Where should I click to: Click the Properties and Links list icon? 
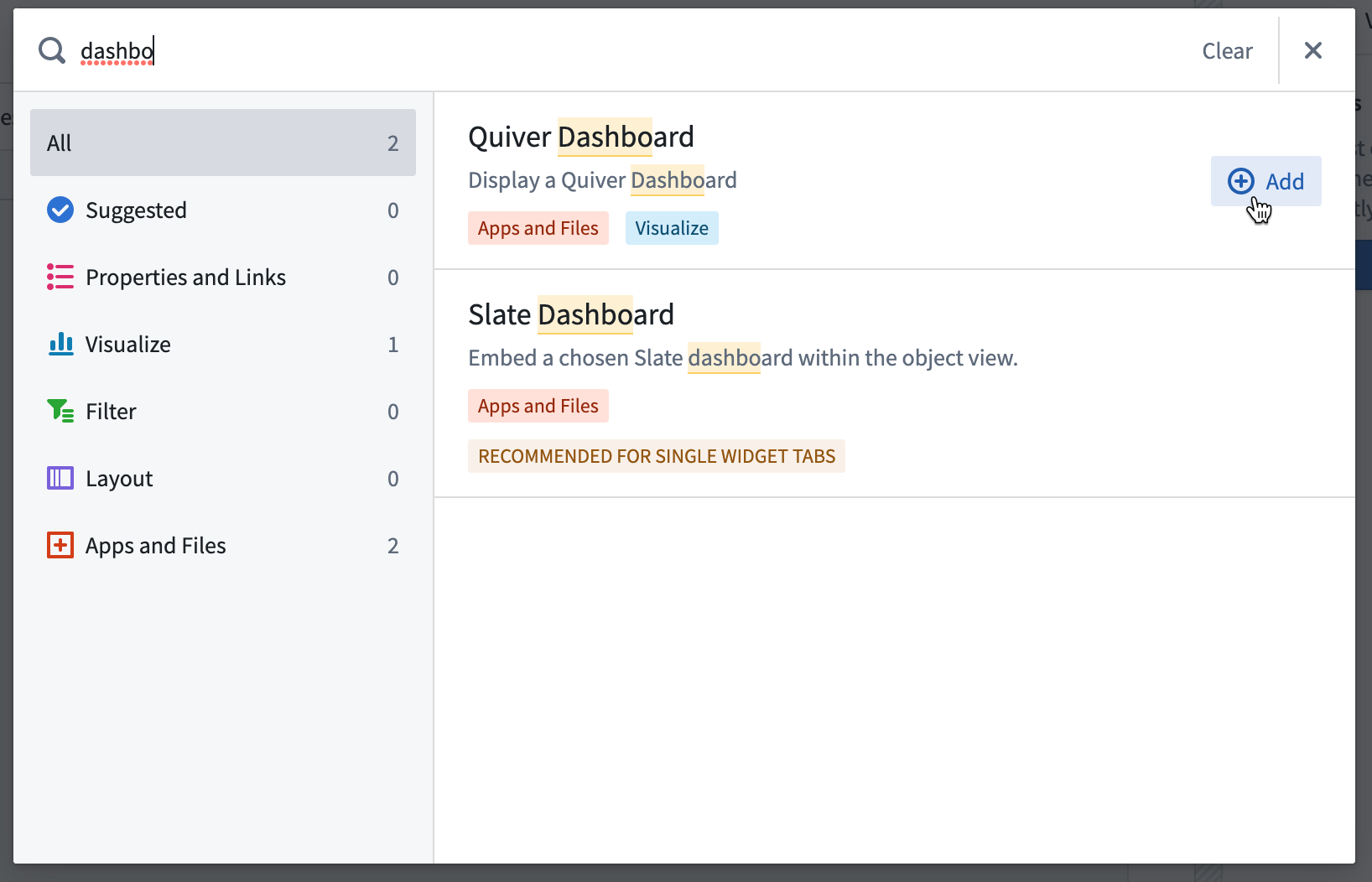(60, 277)
